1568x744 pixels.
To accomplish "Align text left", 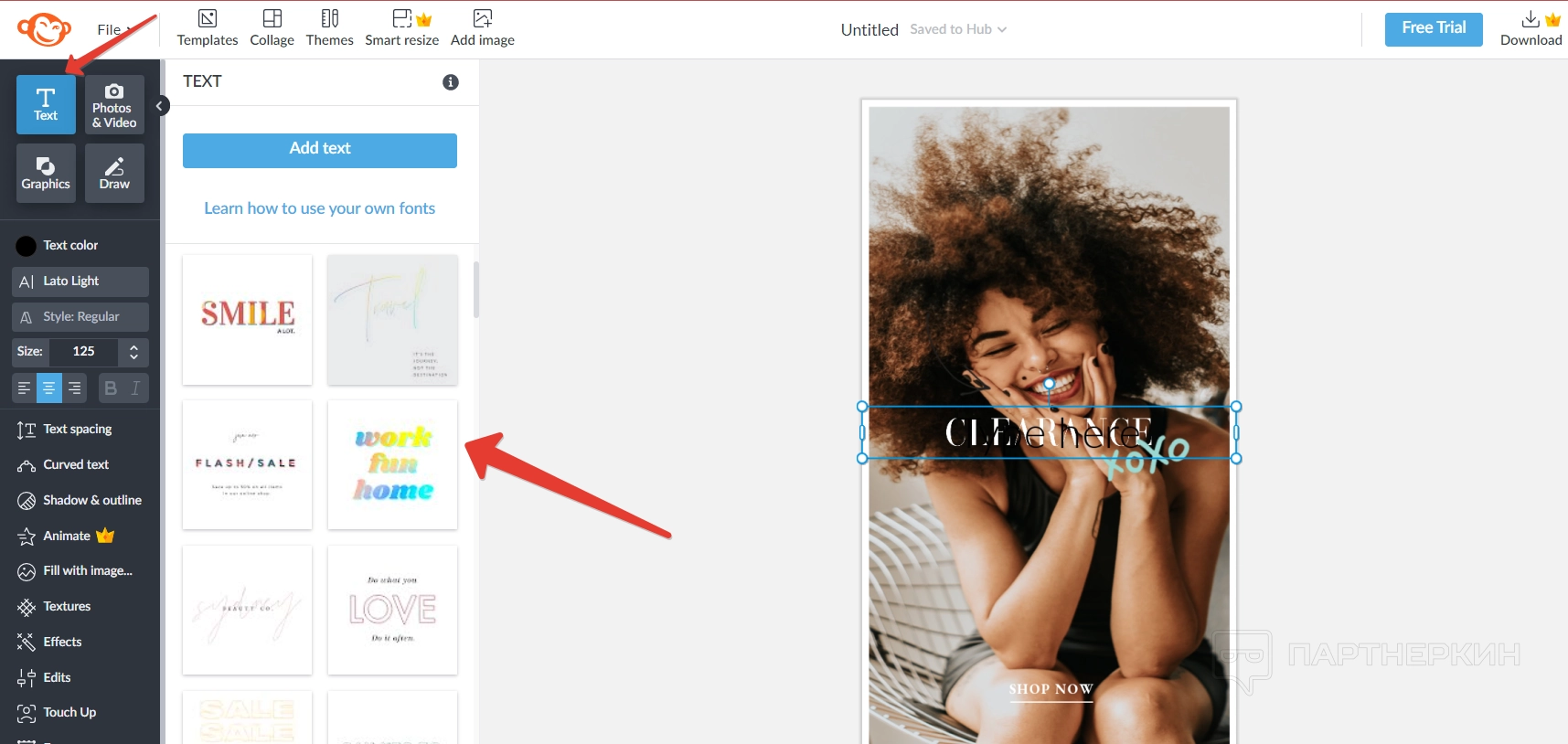I will tap(24, 388).
